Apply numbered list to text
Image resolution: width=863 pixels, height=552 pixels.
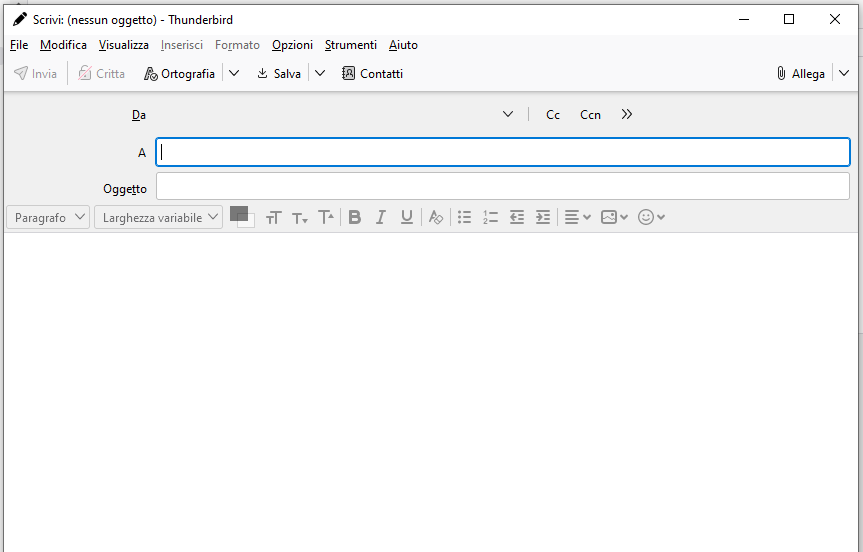490,217
